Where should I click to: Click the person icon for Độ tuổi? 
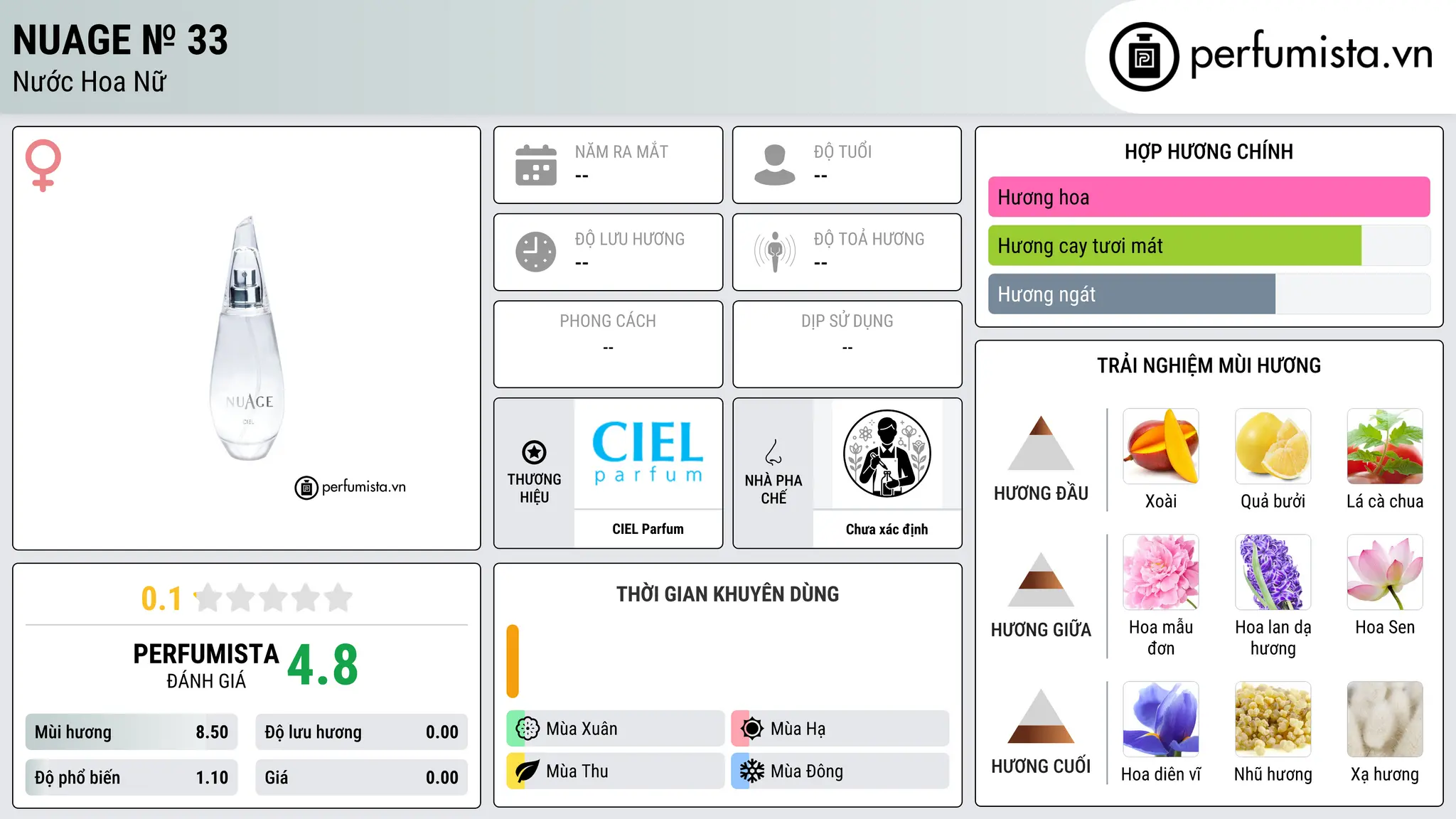pos(775,165)
